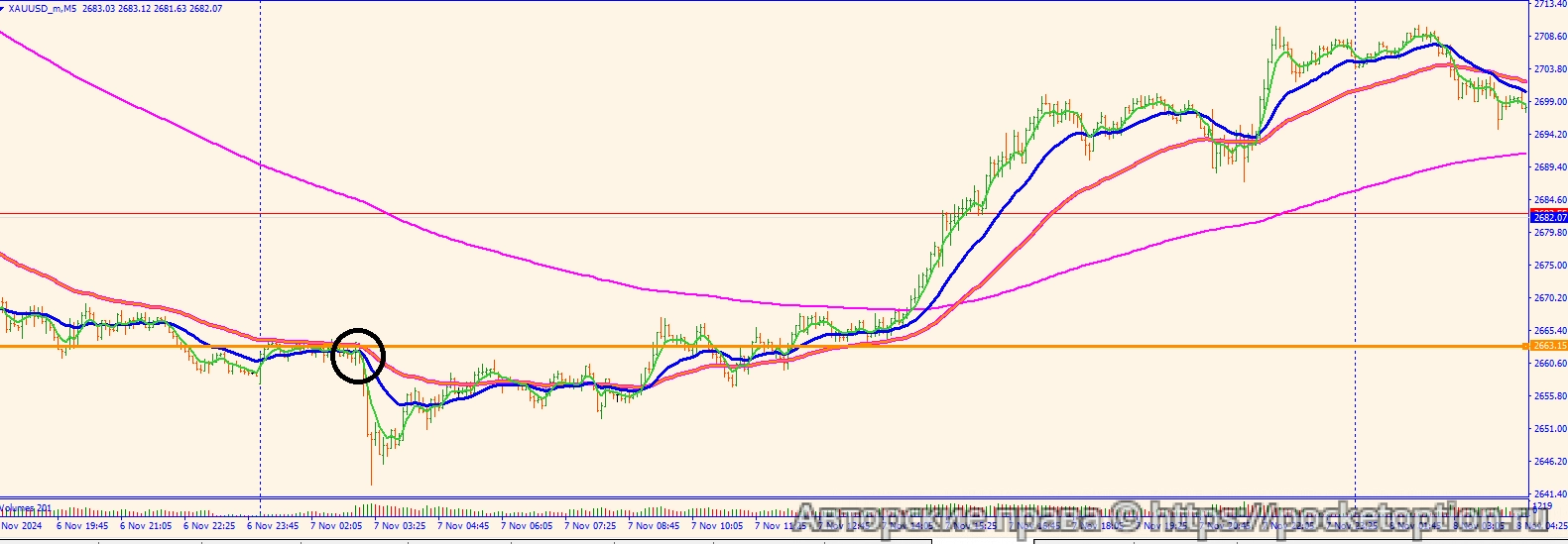
Task: Click the 2708.60 price scale label
Action: tap(1550, 37)
